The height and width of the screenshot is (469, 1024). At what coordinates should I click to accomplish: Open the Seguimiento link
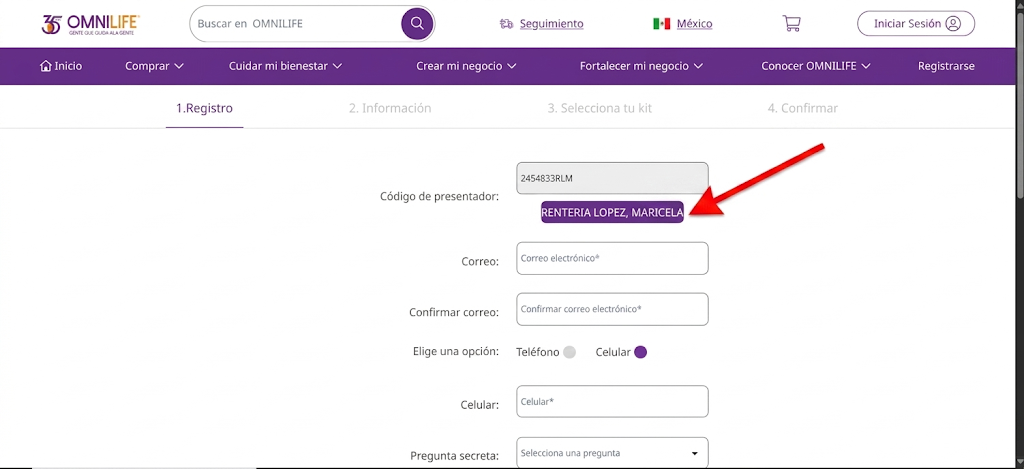click(552, 24)
